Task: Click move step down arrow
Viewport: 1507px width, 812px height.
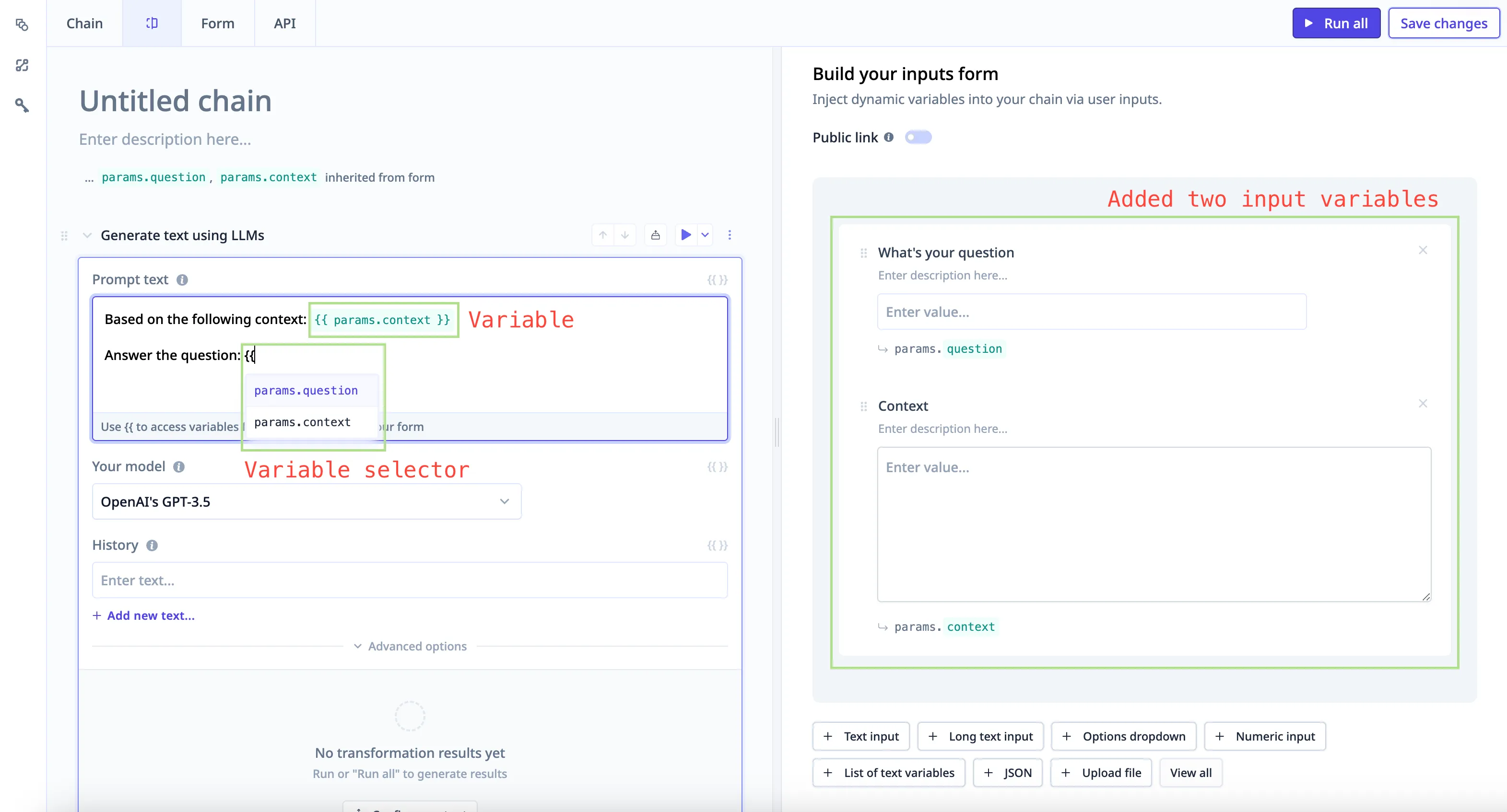Action: pyautogui.click(x=625, y=235)
